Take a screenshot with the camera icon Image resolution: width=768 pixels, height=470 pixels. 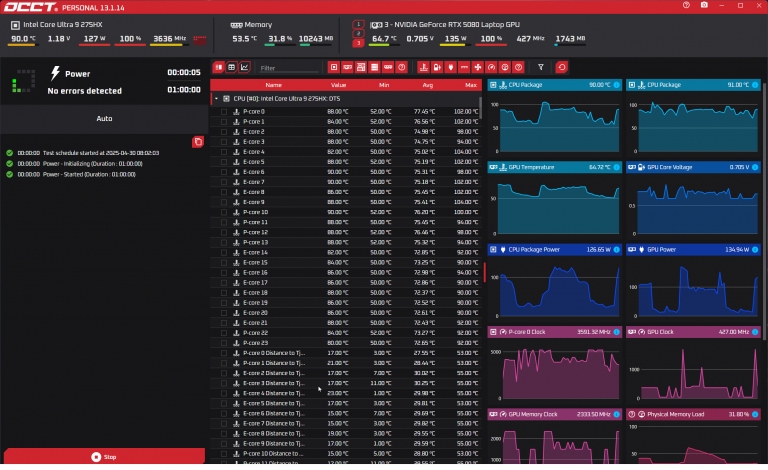pyautogui.click(x=704, y=5)
